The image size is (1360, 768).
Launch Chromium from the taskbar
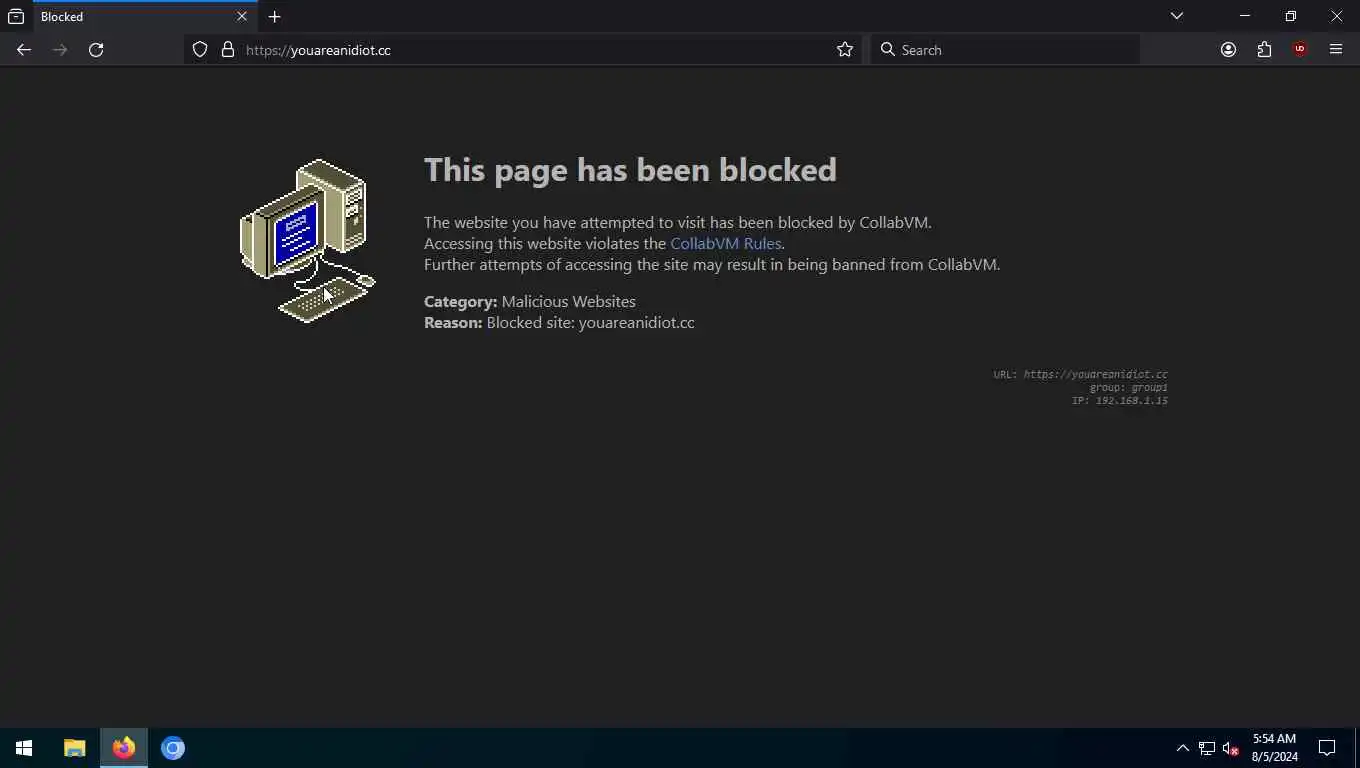[x=173, y=748]
